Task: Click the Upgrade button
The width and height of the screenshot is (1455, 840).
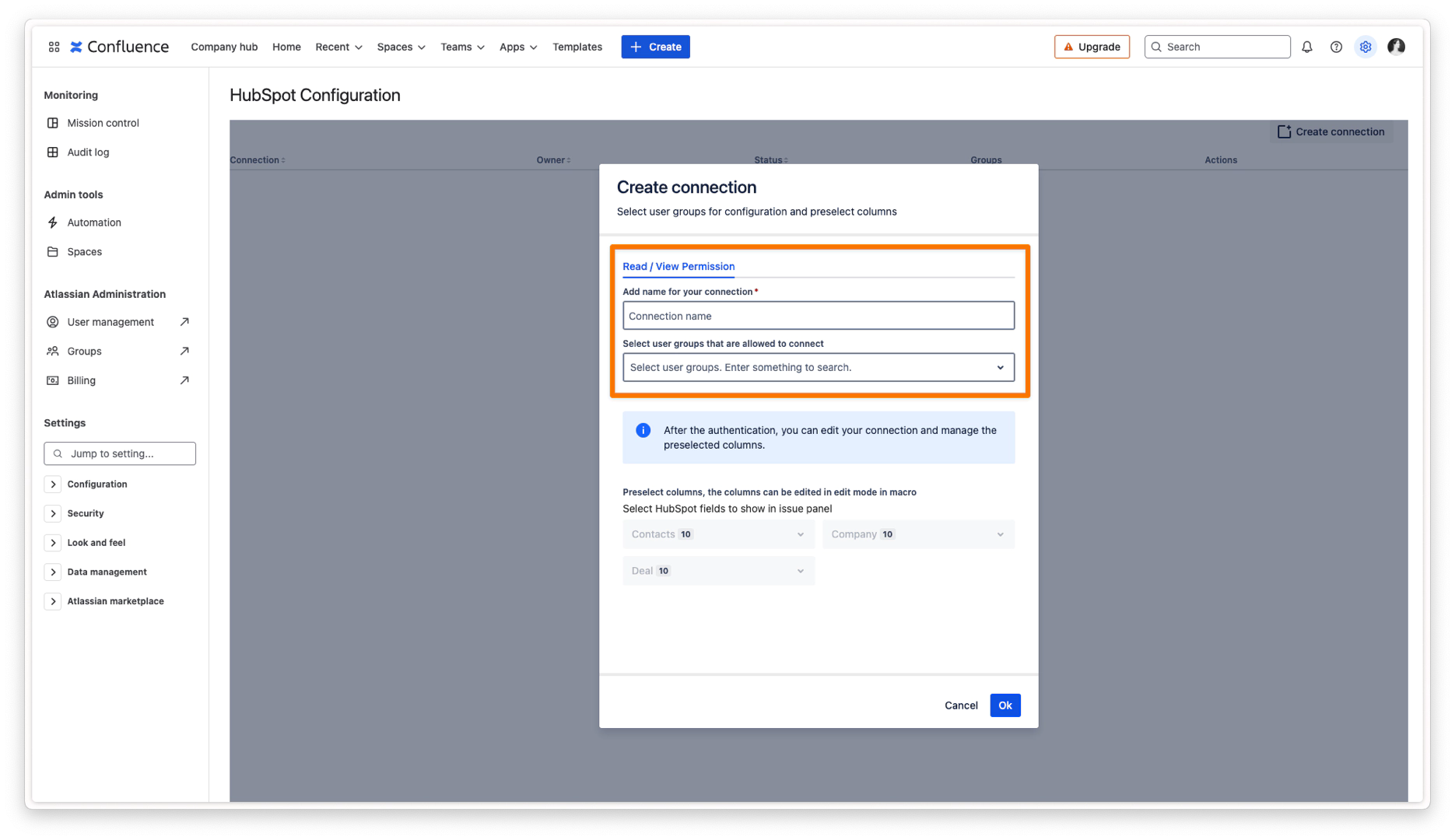Action: (x=1092, y=47)
